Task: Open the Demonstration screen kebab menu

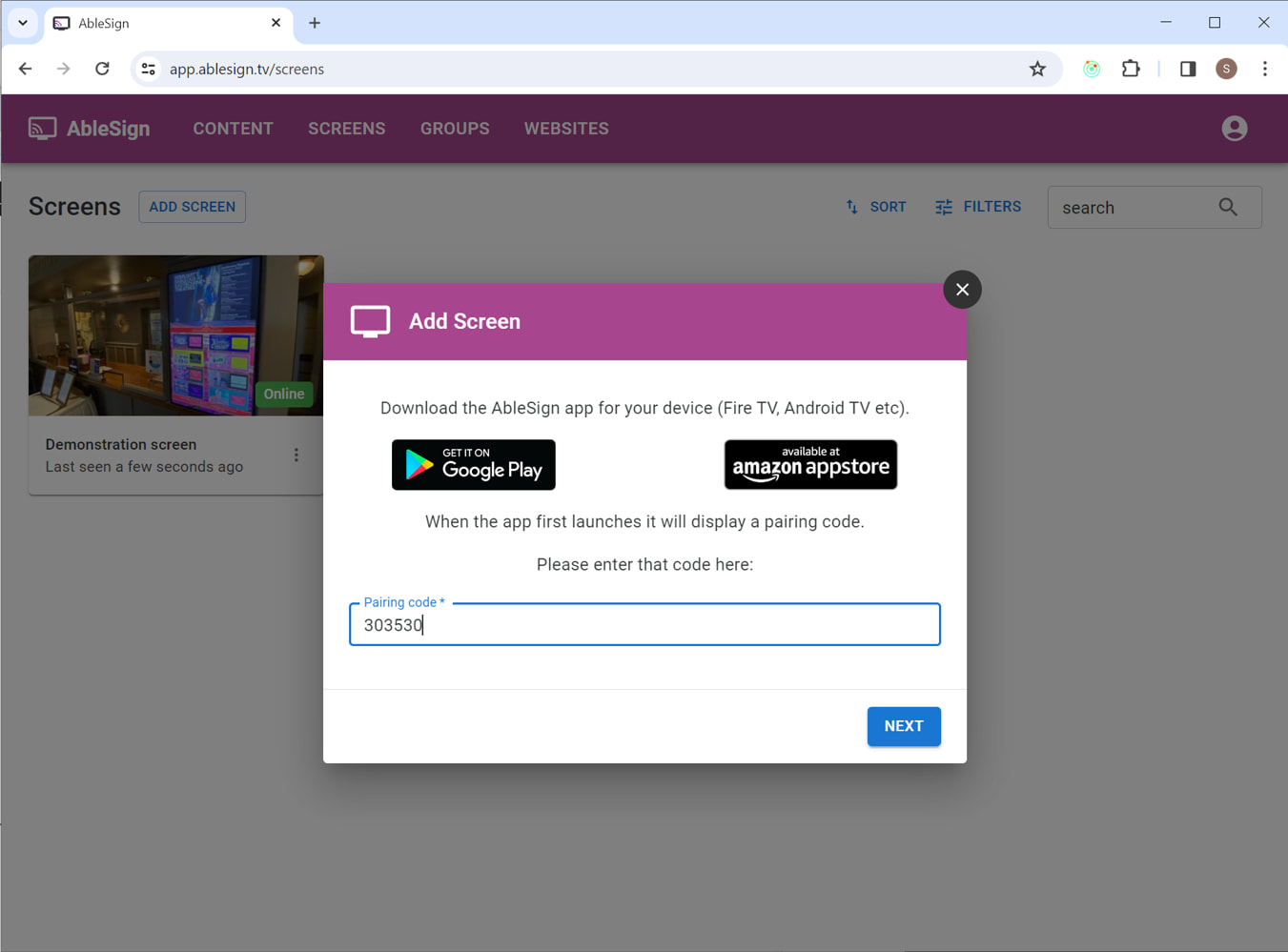Action: (x=296, y=455)
